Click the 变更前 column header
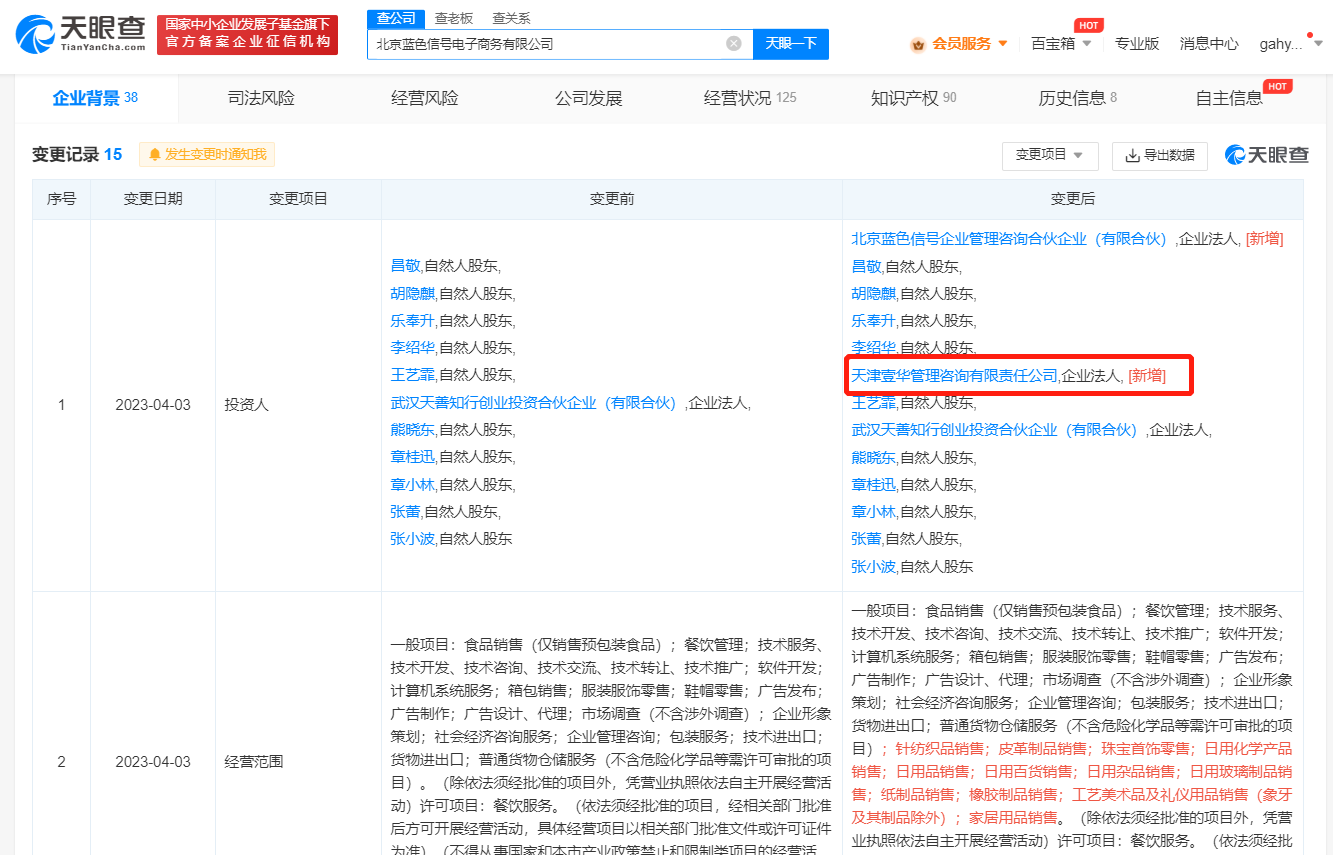The image size is (1333, 855). pyautogui.click(x=612, y=199)
